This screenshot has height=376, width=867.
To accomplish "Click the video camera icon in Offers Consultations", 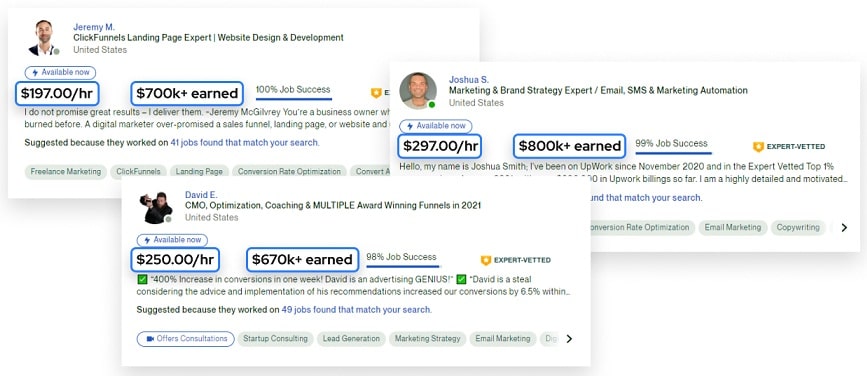I will point(149,338).
